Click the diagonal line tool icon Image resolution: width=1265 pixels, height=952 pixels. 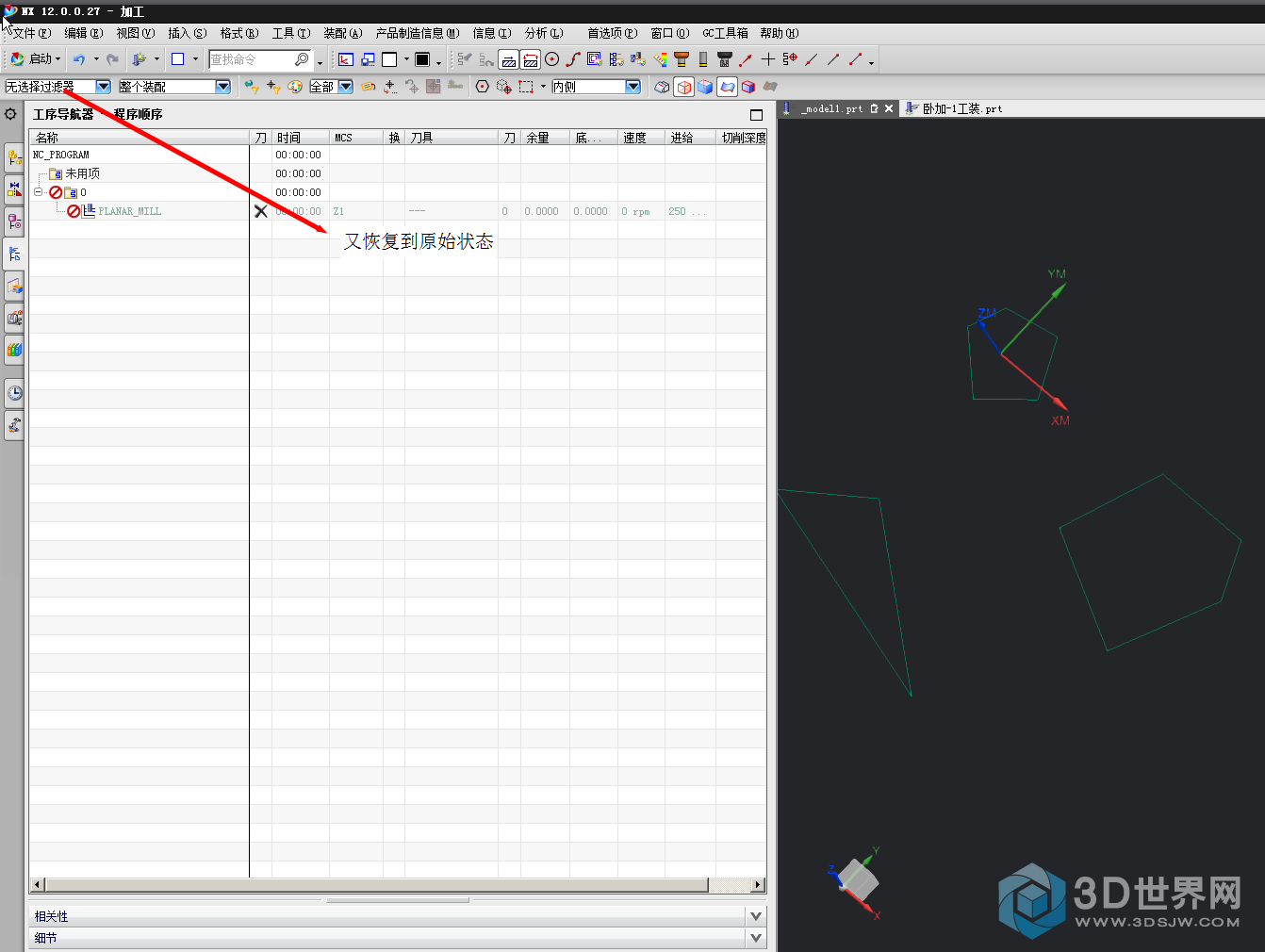pyautogui.click(x=833, y=59)
